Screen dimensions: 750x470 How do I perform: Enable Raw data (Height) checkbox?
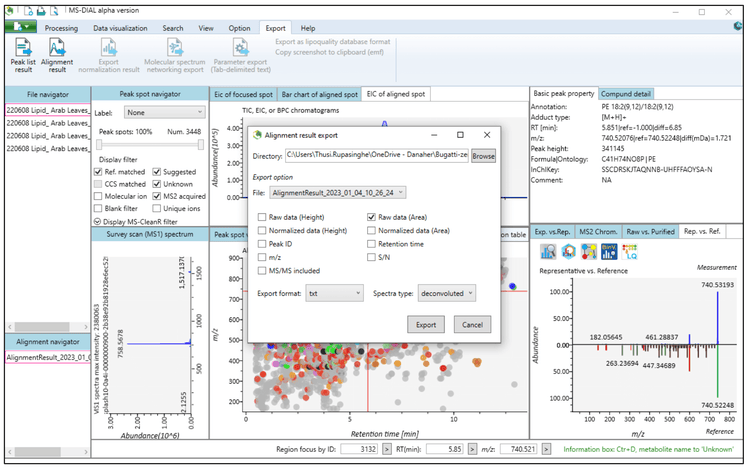[261, 217]
